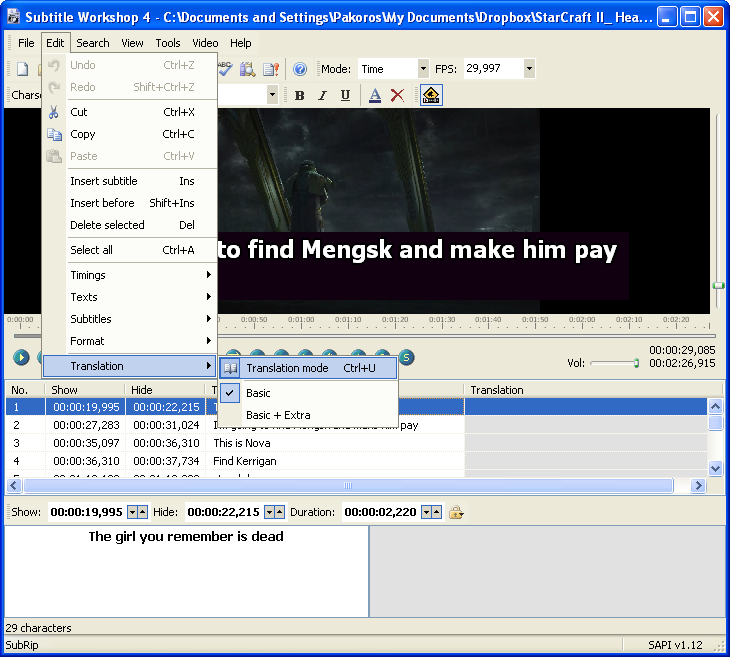Open the search binoculars toolbar icon

[248, 69]
